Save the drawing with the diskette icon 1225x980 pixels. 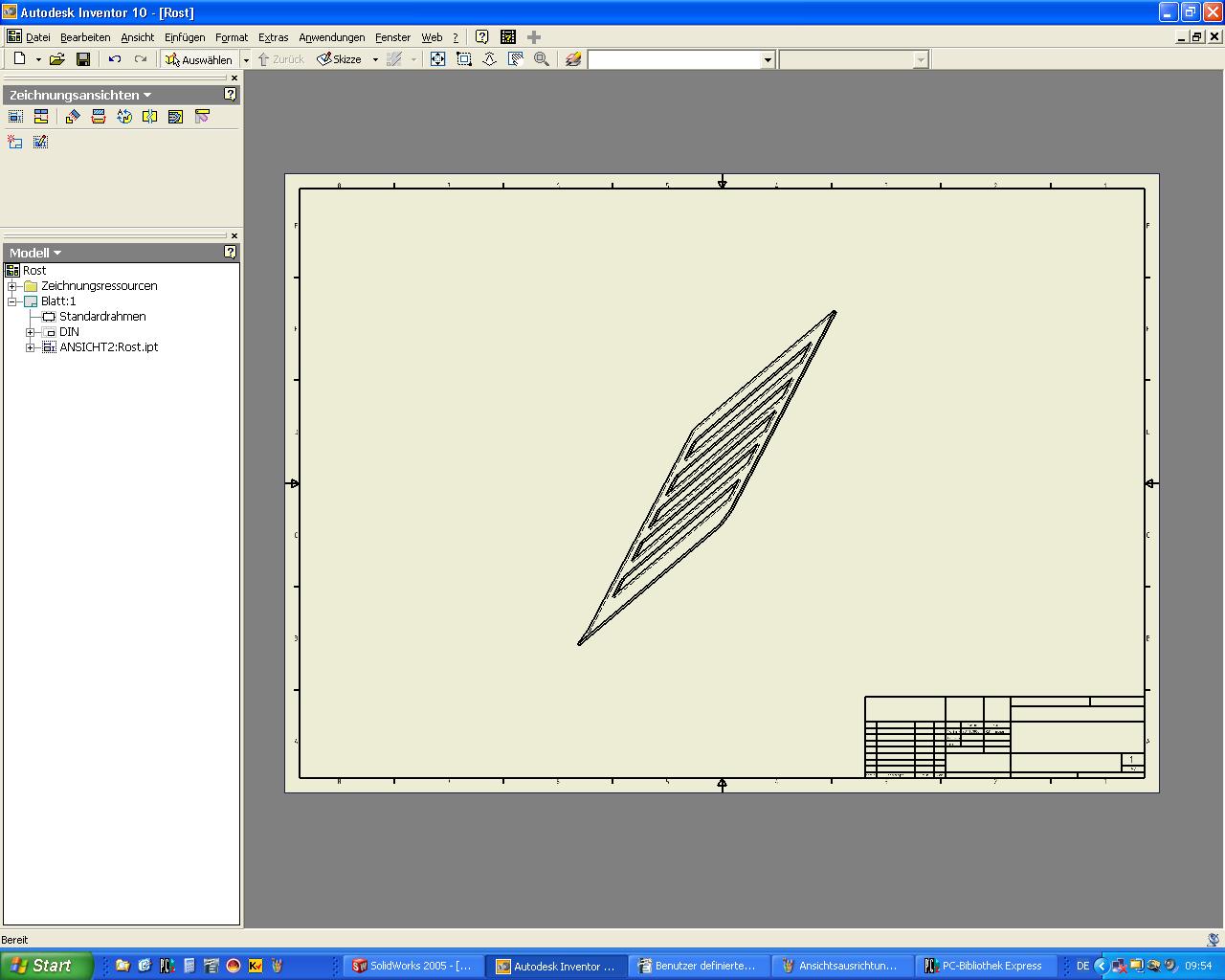[83, 59]
